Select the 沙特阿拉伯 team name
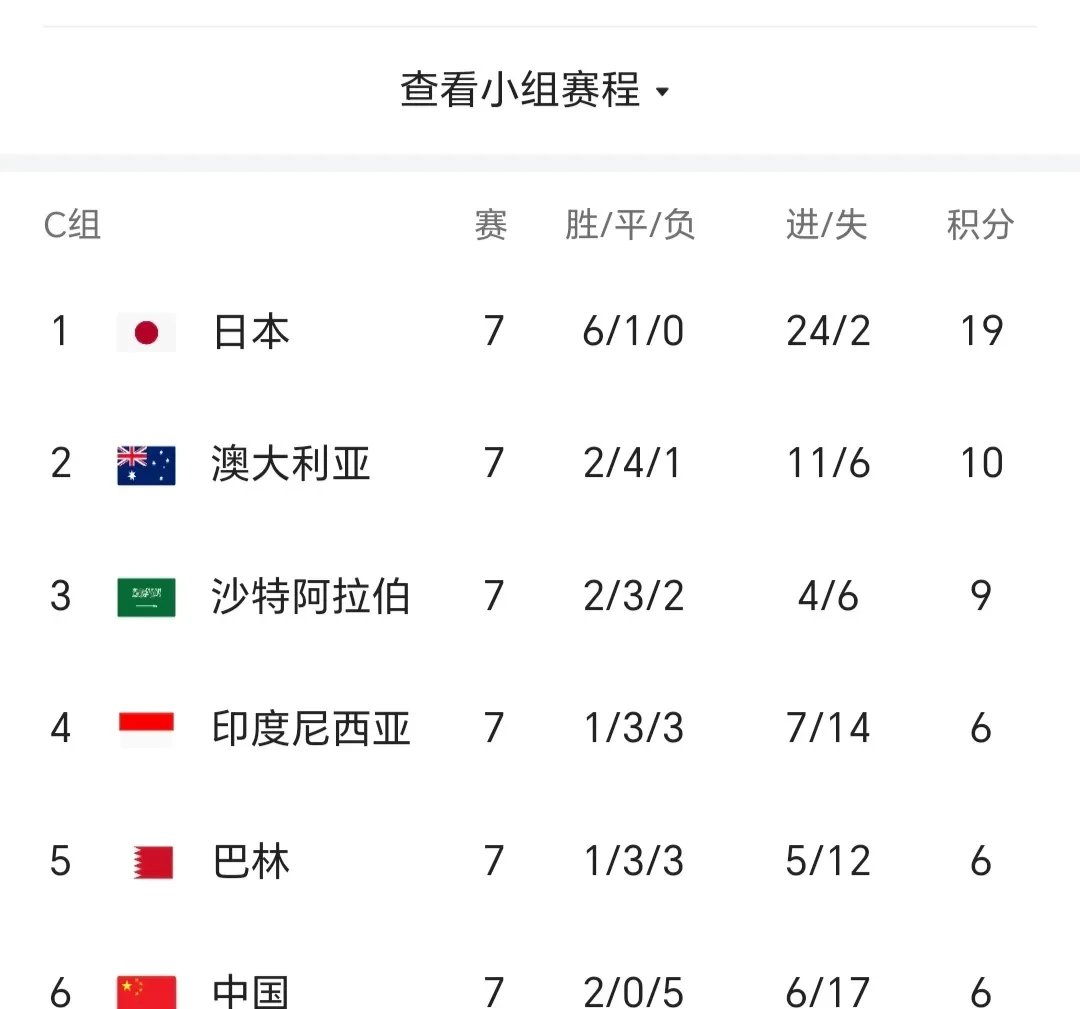This screenshot has width=1080, height=1009. [311, 597]
